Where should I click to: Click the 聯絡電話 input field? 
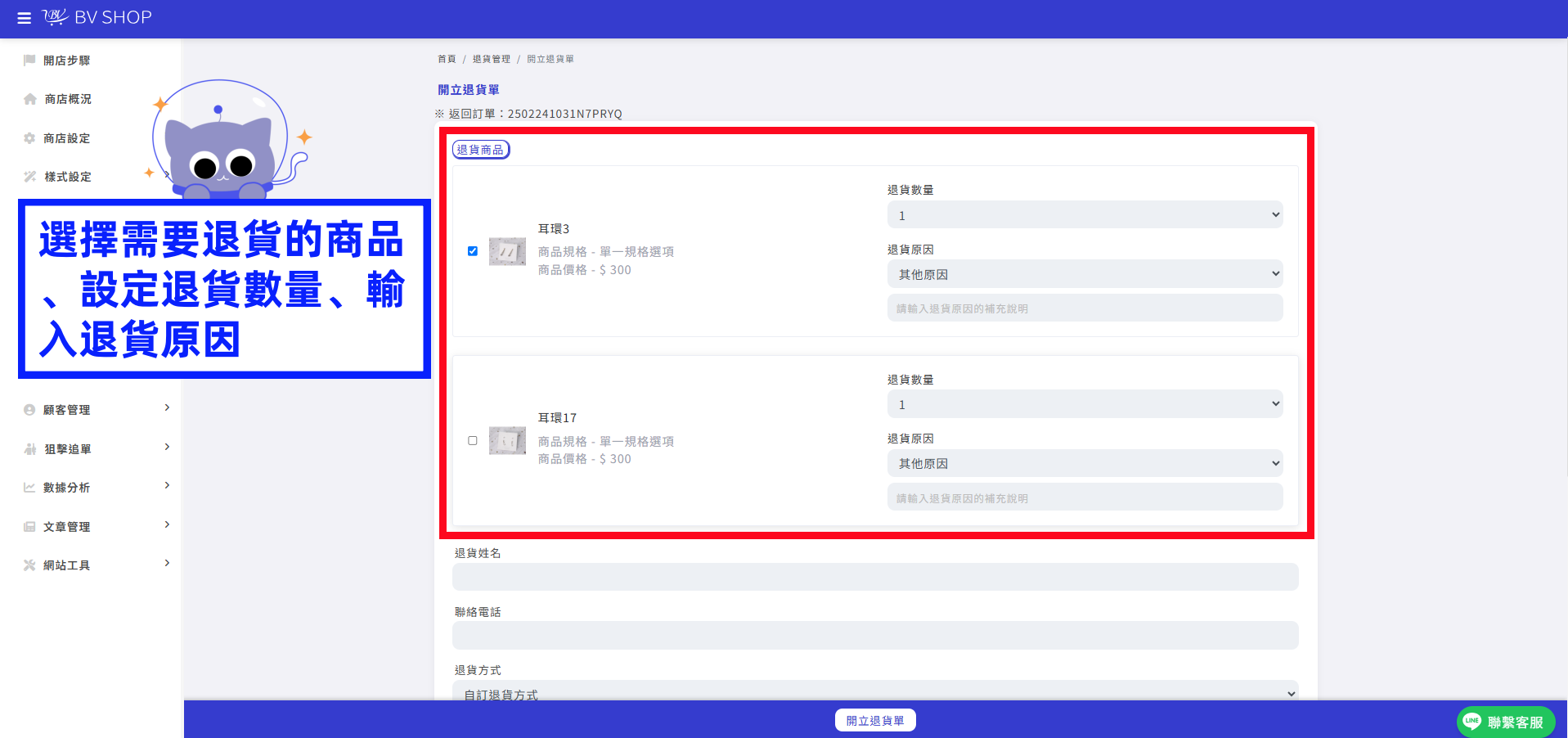point(875,635)
